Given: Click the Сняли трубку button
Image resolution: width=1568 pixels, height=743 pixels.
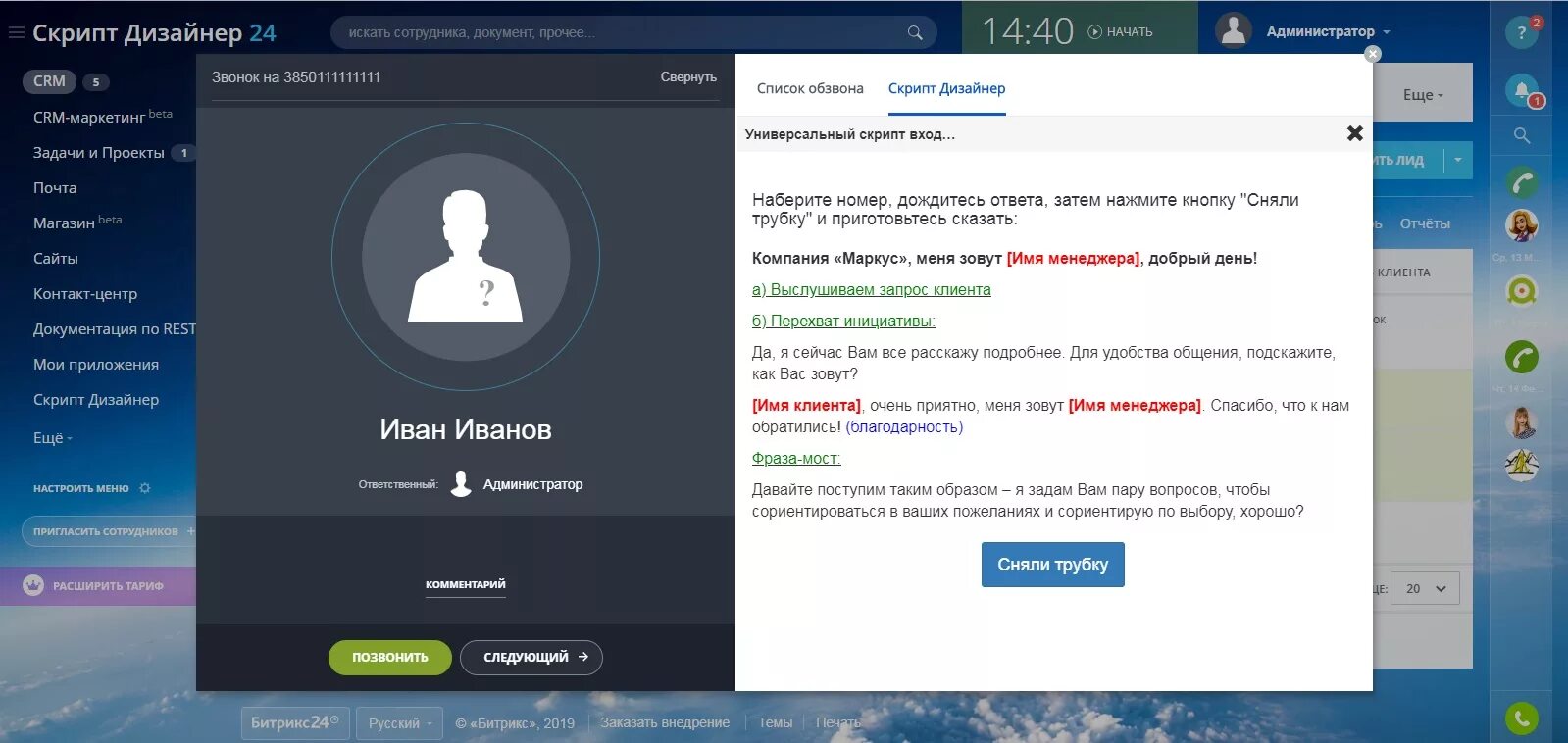Looking at the screenshot, I should coord(1053,565).
